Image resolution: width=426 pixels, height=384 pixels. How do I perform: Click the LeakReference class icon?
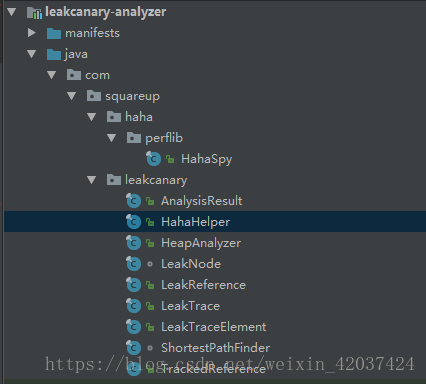[x=133, y=285]
